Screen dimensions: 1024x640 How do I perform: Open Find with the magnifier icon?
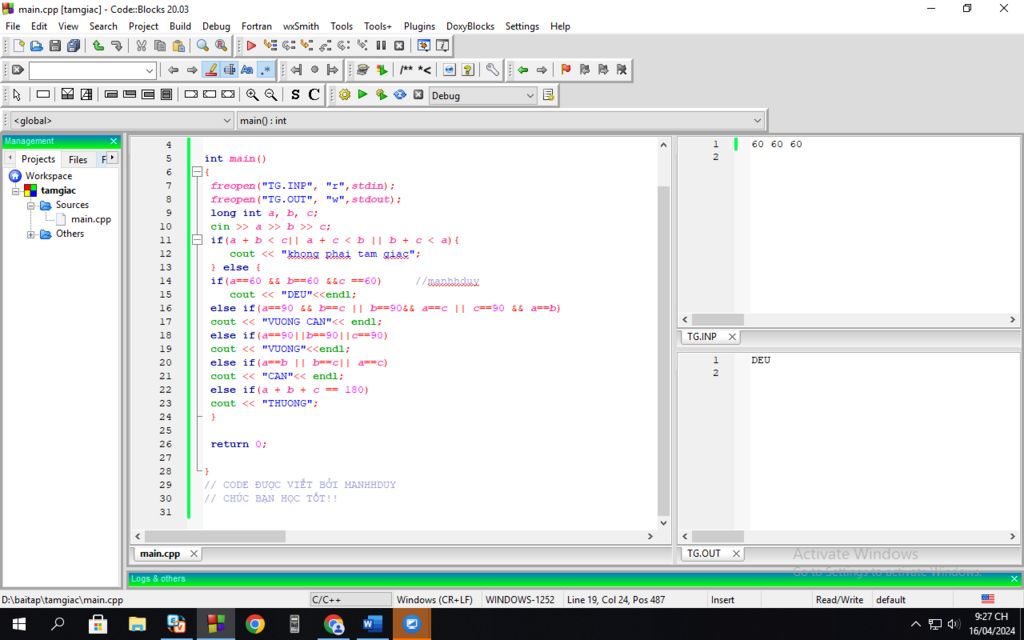tap(202, 46)
